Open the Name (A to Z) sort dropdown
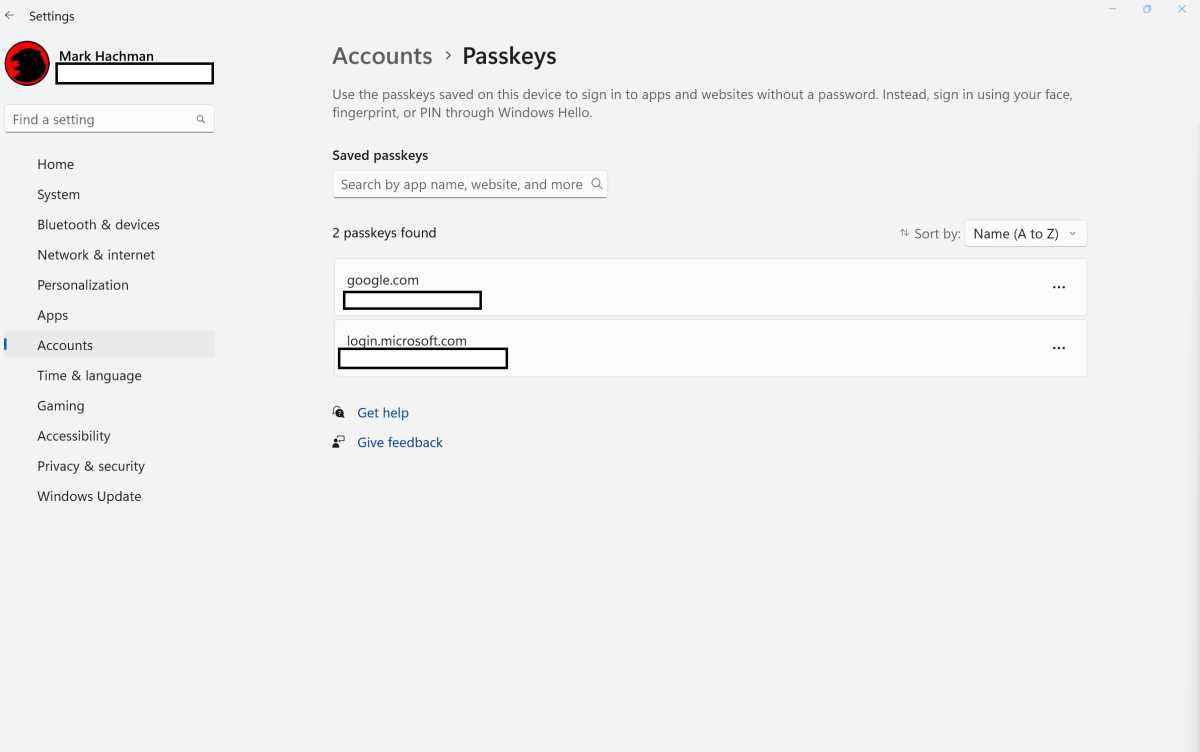Viewport: 1200px width, 752px height. pyautogui.click(x=1025, y=233)
